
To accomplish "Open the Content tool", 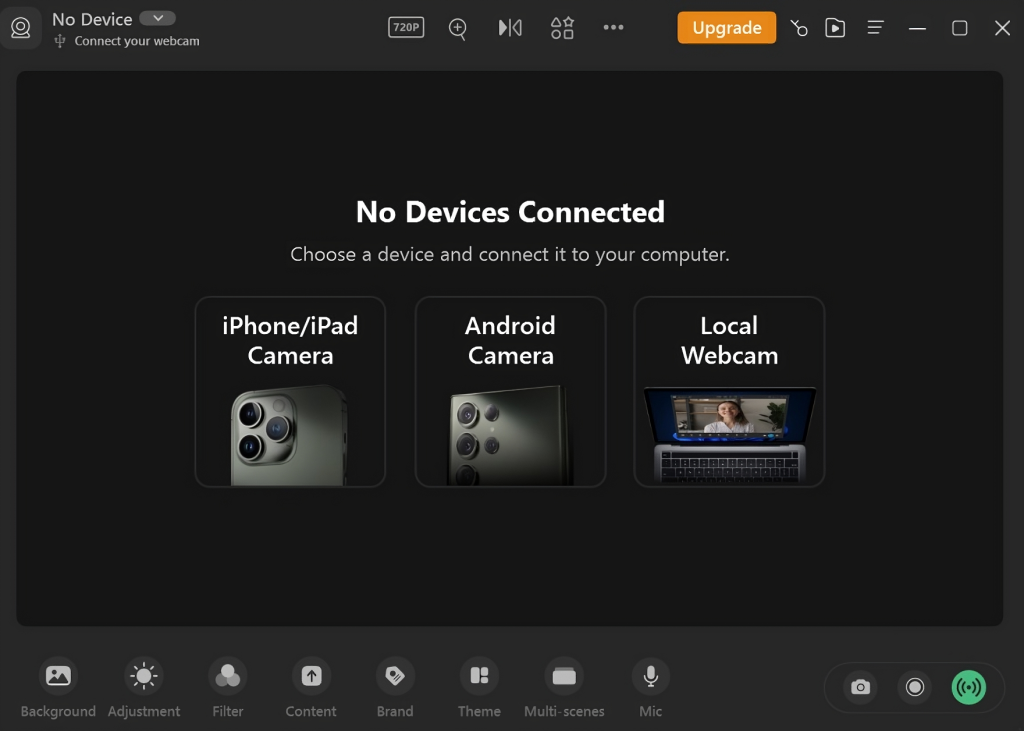I will (311, 687).
